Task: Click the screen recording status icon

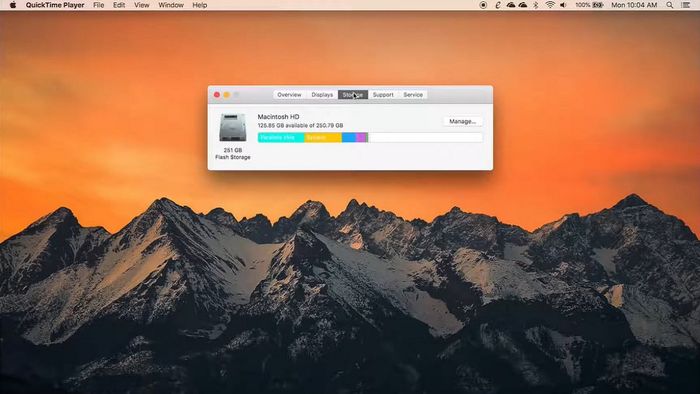Action: [x=483, y=5]
